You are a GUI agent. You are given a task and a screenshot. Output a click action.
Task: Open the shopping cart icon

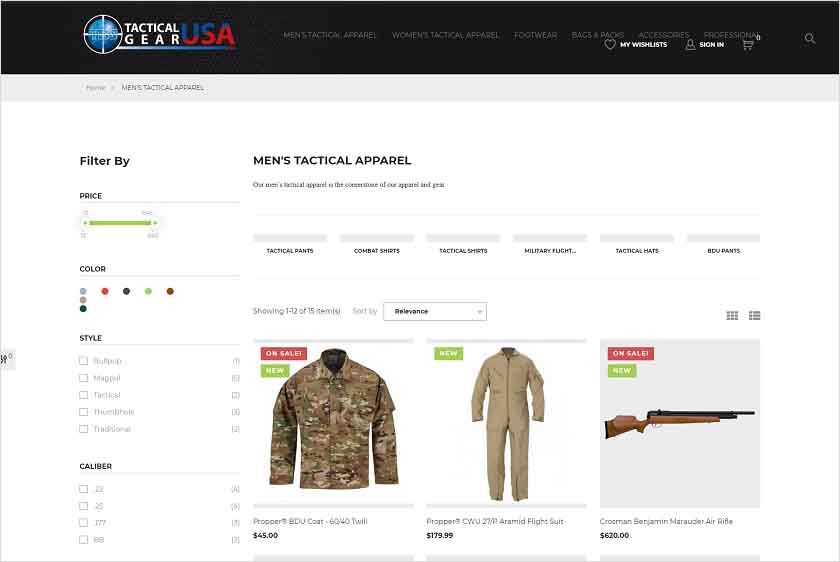pos(748,45)
